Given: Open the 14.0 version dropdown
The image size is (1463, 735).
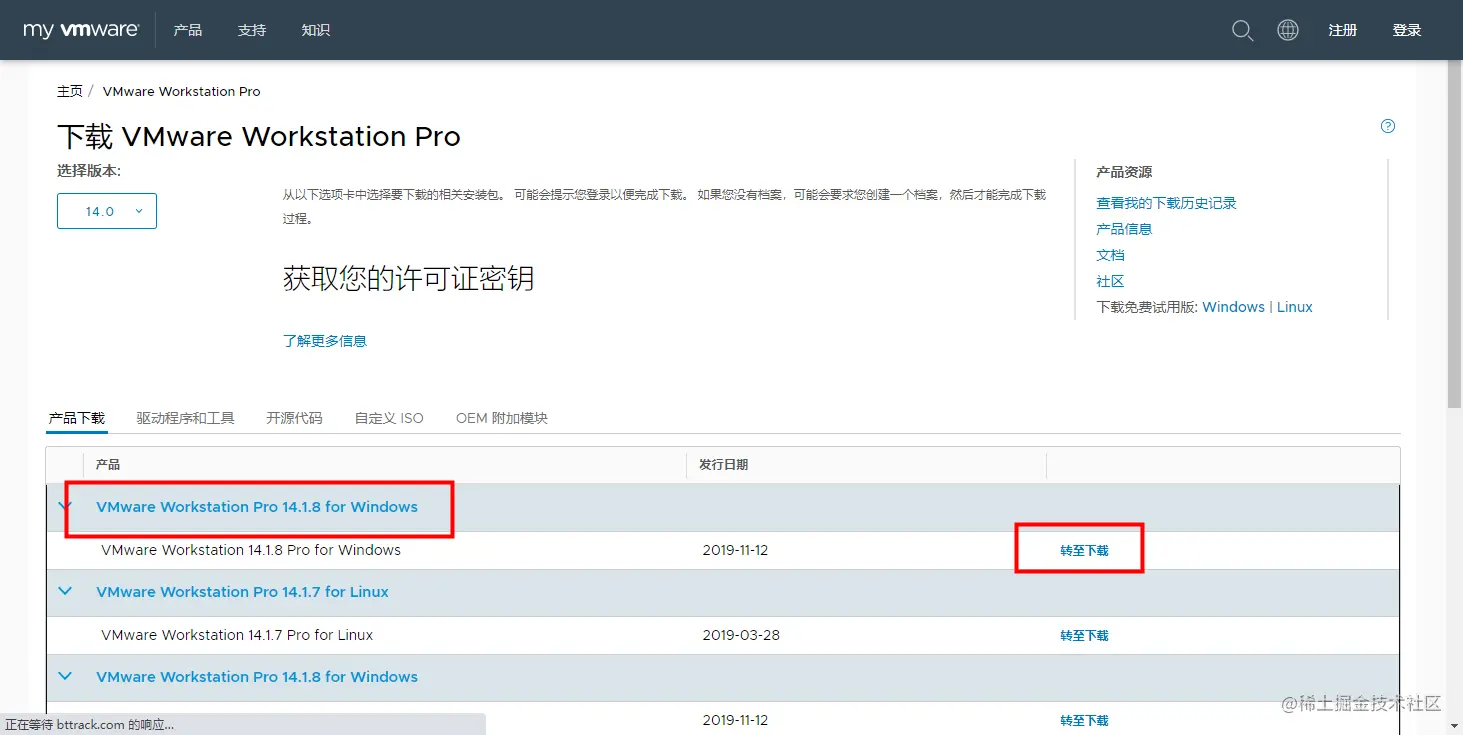Looking at the screenshot, I should 107,211.
